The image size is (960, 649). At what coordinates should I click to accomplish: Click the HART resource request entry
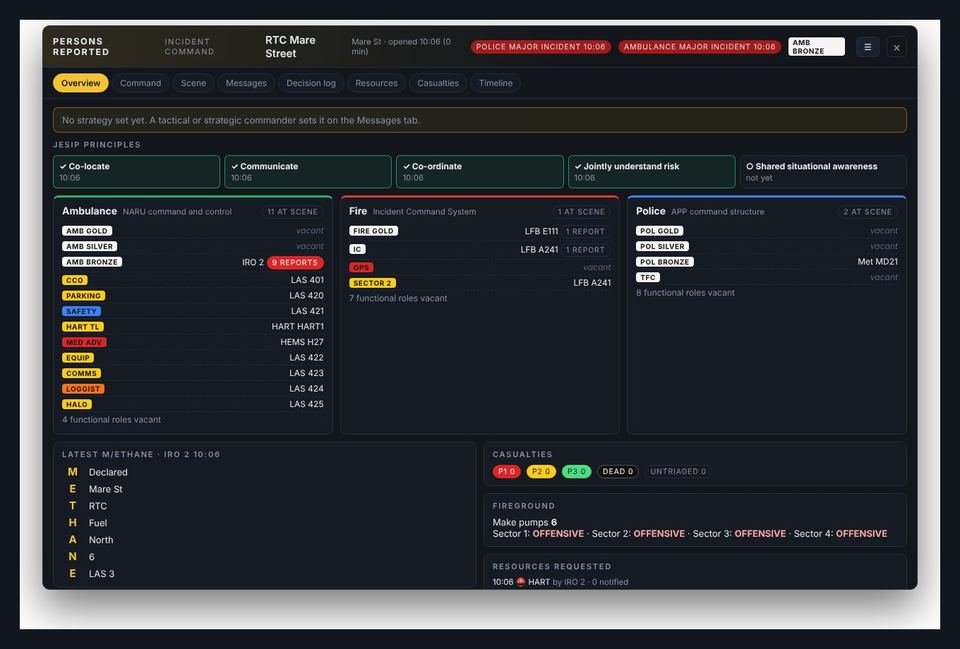coord(560,582)
